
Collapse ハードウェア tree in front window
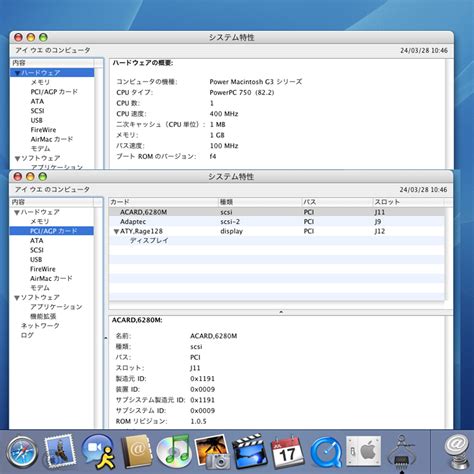tap(17, 212)
